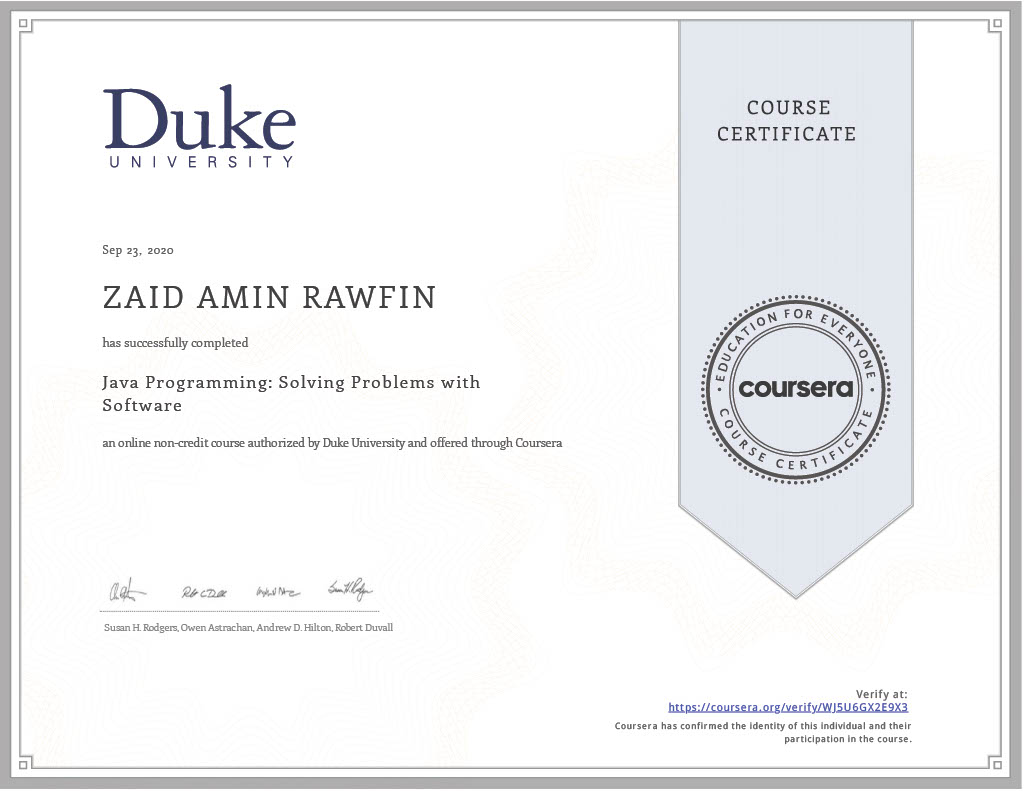Image resolution: width=1024 pixels, height=791 pixels.
Task: Click the Sep 23, 2020 date
Action: coord(137,250)
